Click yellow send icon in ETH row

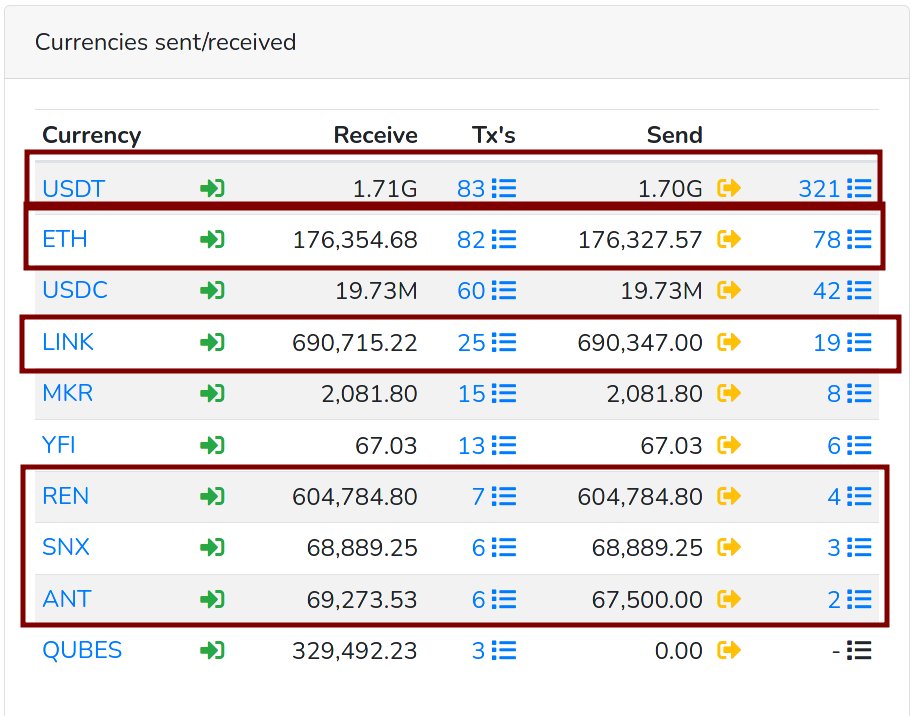tap(729, 239)
